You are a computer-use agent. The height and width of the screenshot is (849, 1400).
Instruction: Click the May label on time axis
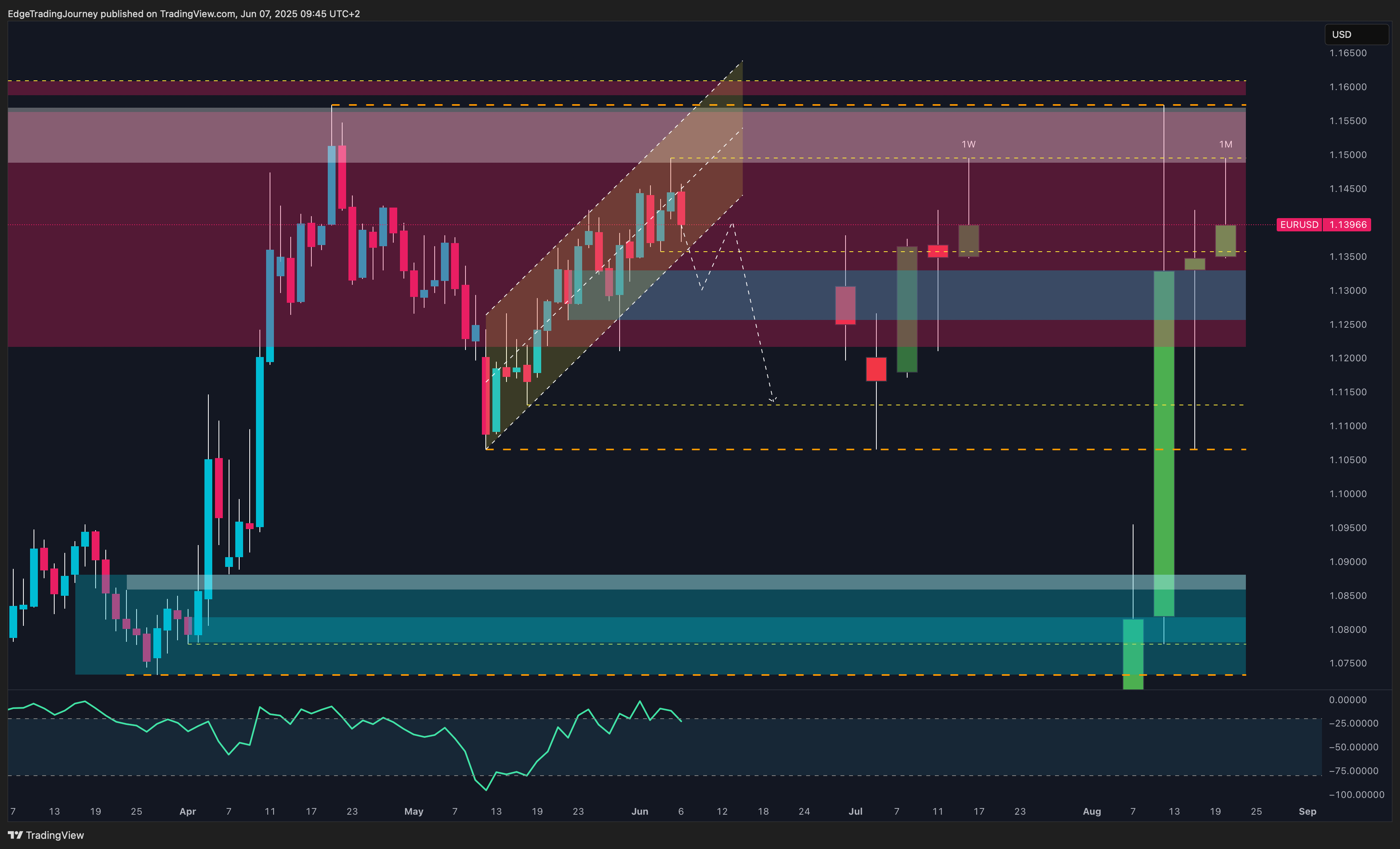point(414,812)
